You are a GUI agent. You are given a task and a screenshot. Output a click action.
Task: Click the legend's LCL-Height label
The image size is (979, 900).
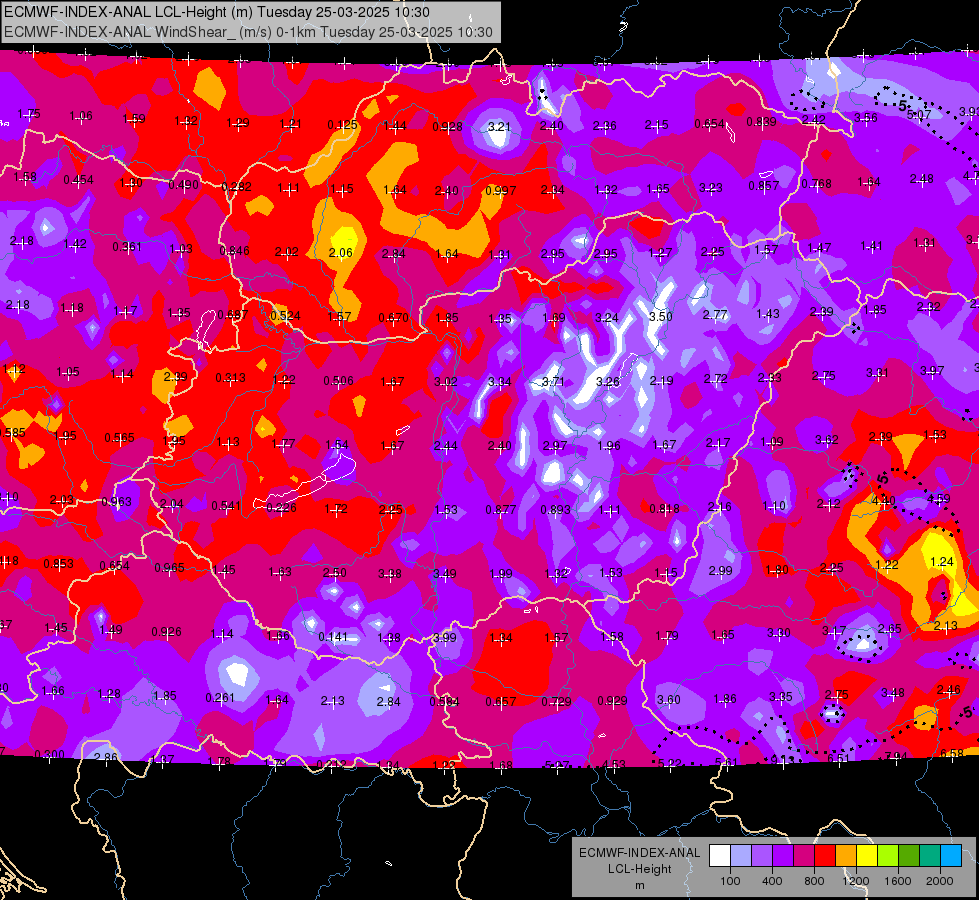pos(639,869)
